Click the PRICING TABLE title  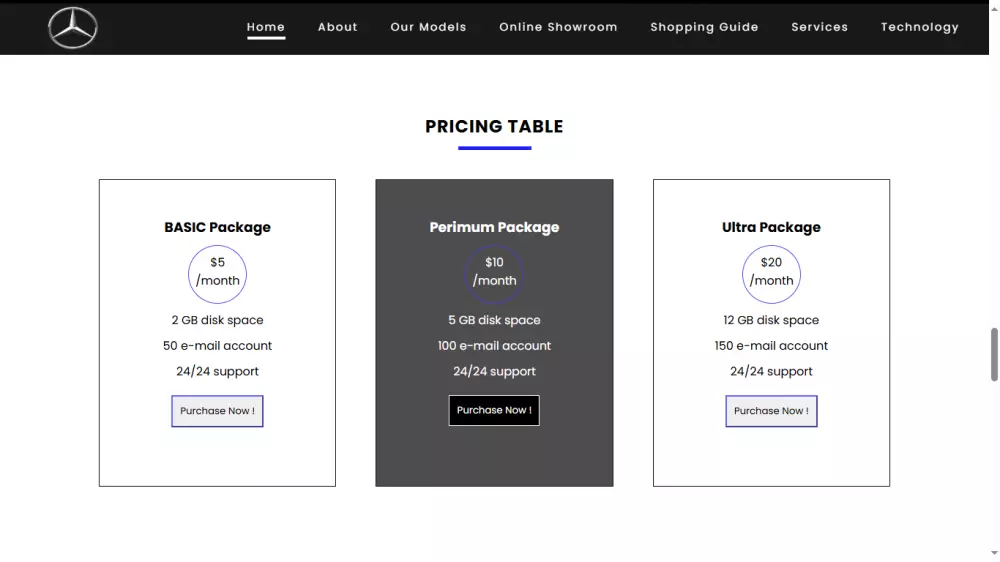(x=494, y=126)
